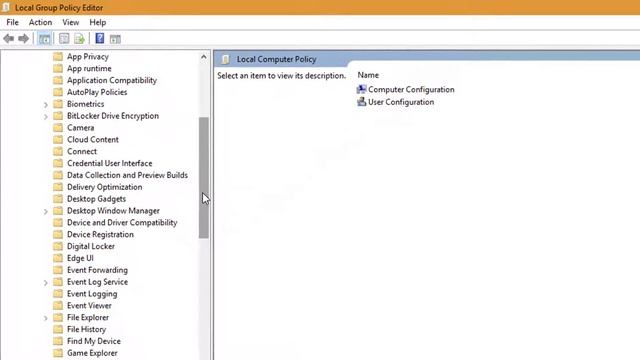Open the Help menu
This screenshot has height=360, width=640.
tap(98, 22)
